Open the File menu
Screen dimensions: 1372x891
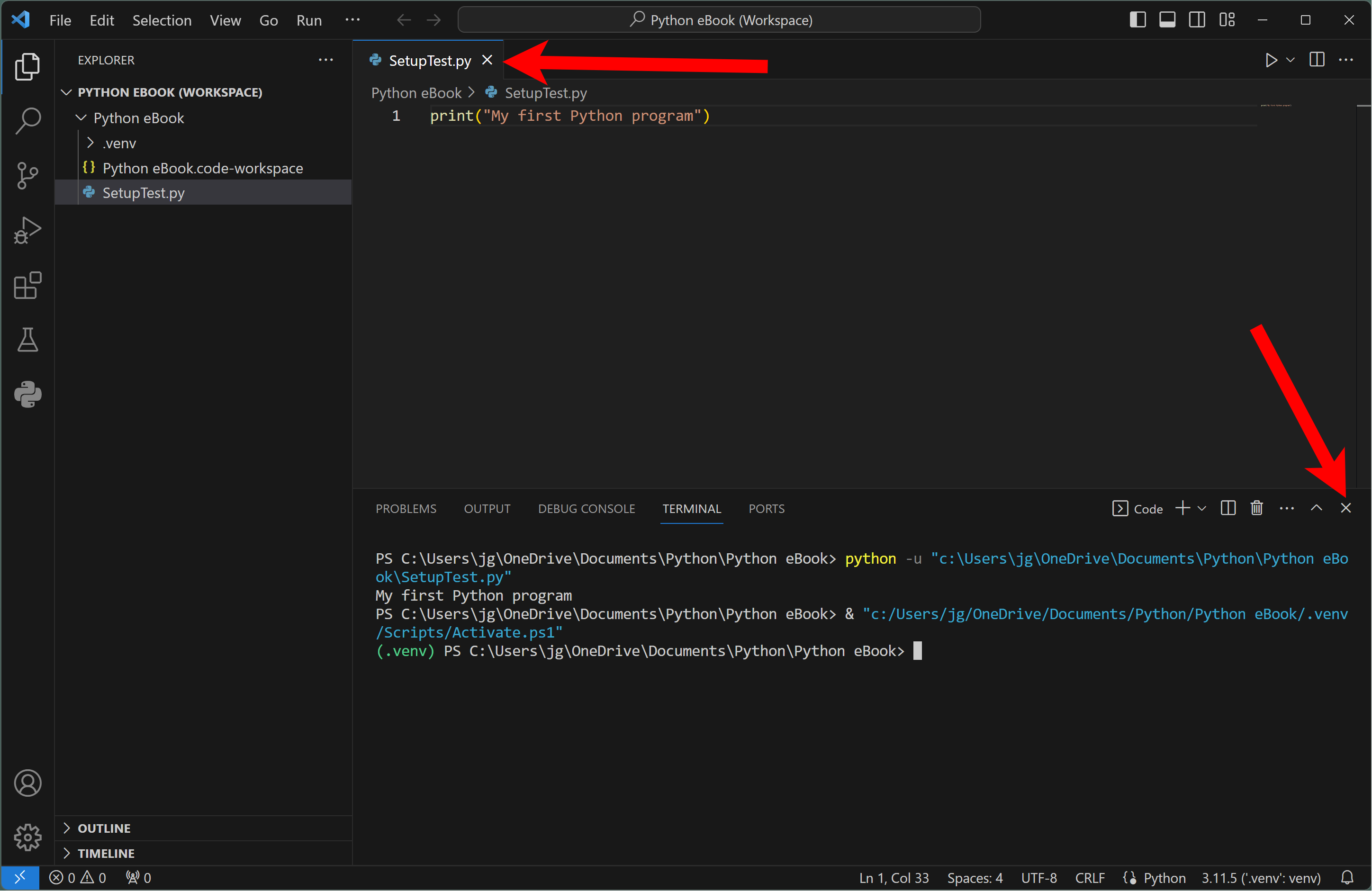click(x=61, y=20)
